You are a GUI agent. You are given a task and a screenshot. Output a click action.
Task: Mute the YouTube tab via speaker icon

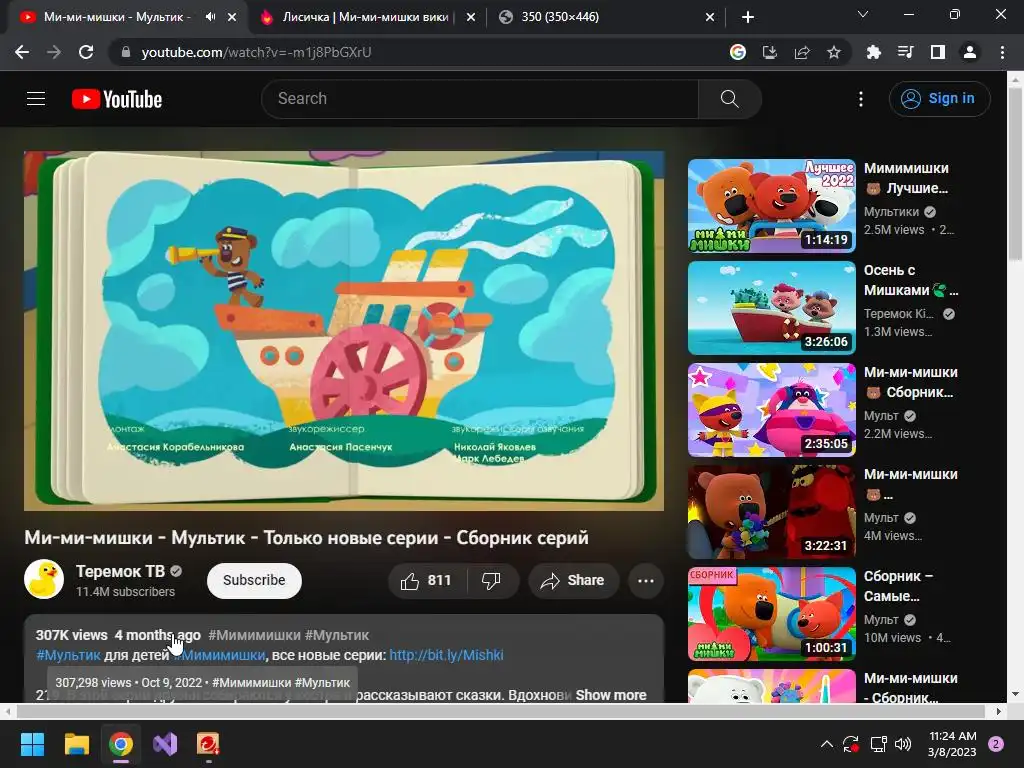[210, 17]
